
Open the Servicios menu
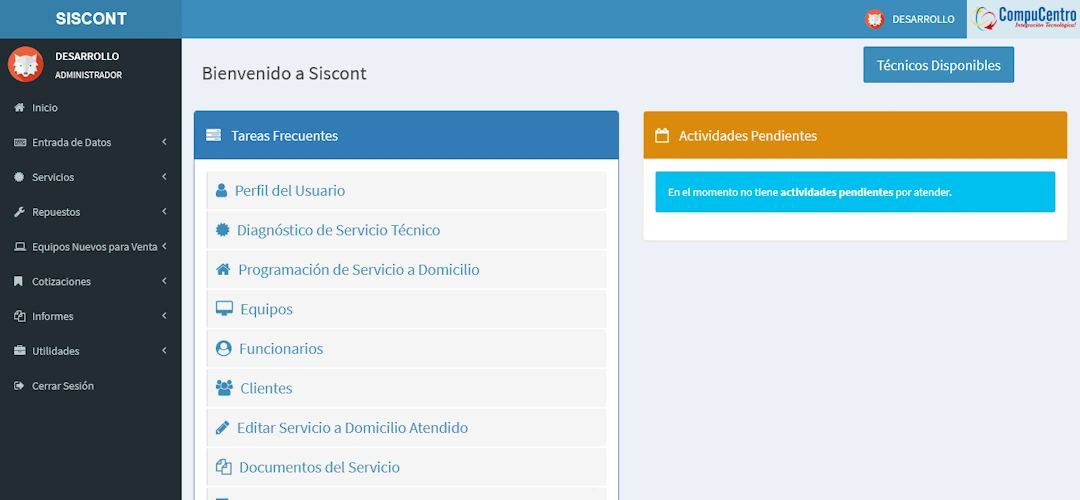coord(90,177)
